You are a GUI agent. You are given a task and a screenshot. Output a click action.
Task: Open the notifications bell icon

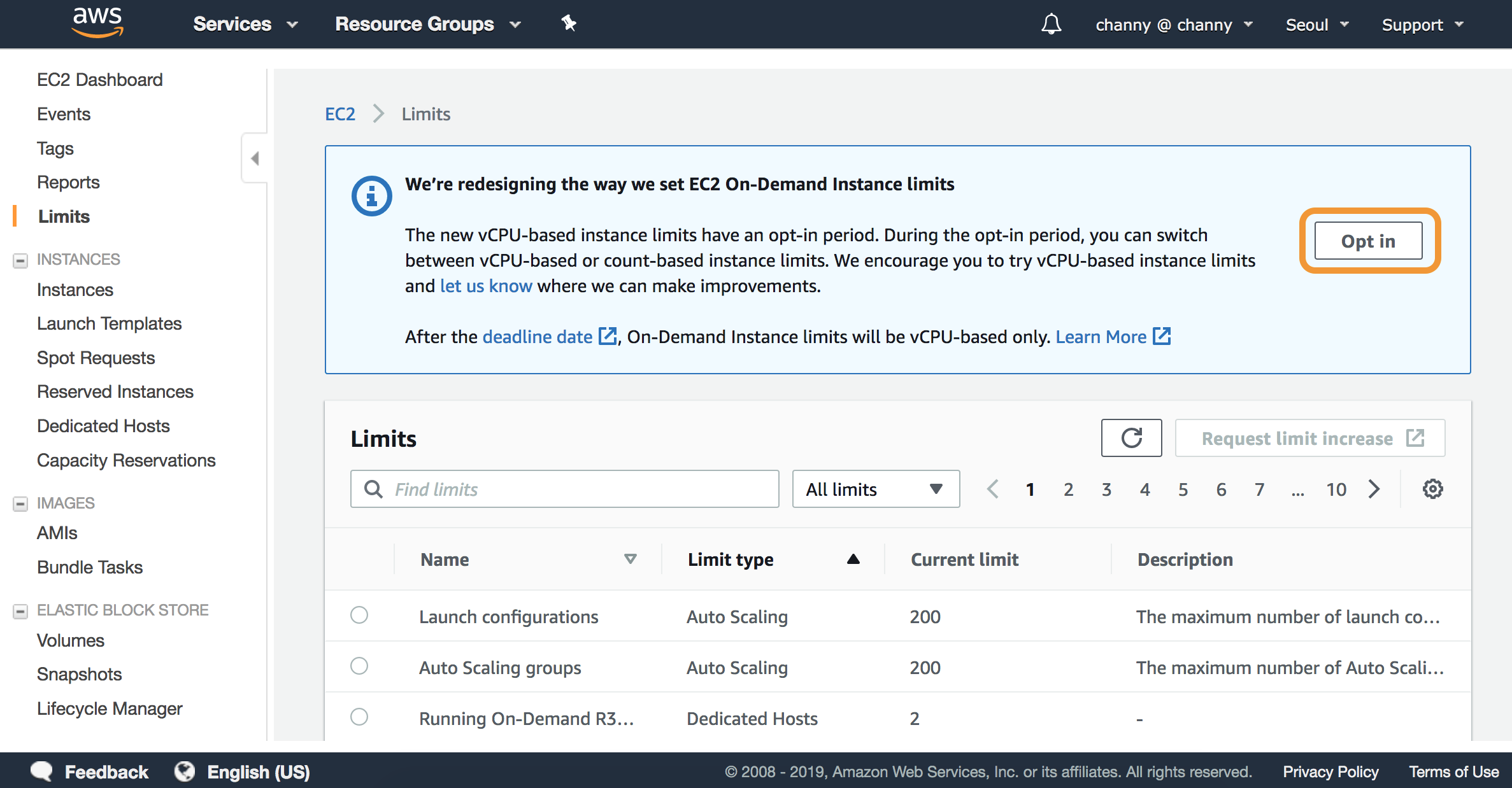coord(1051,24)
